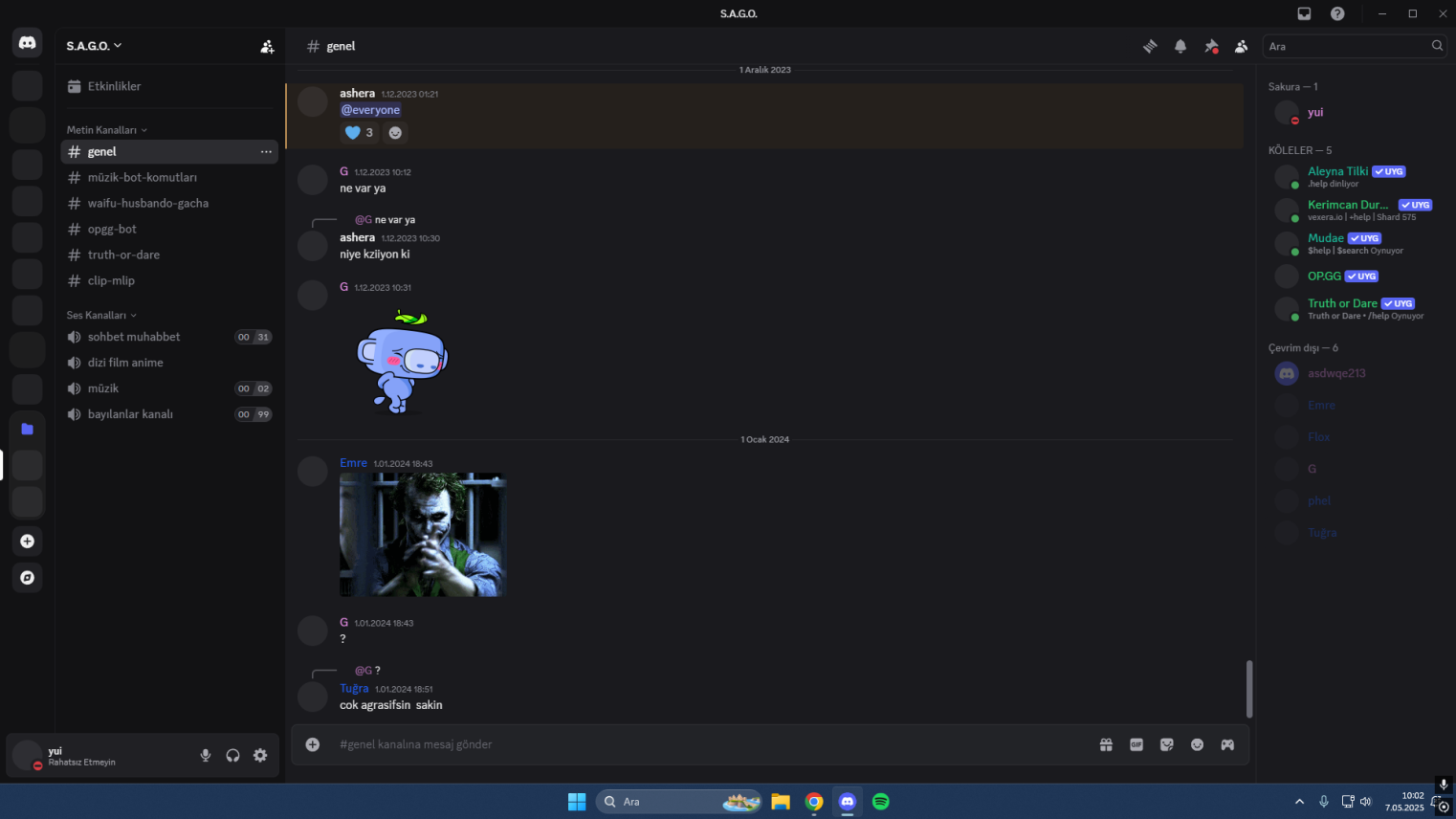Image resolution: width=1456 pixels, height=819 pixels.
Task: Open Chrome from the taskbar
Action: pos(814,802)
